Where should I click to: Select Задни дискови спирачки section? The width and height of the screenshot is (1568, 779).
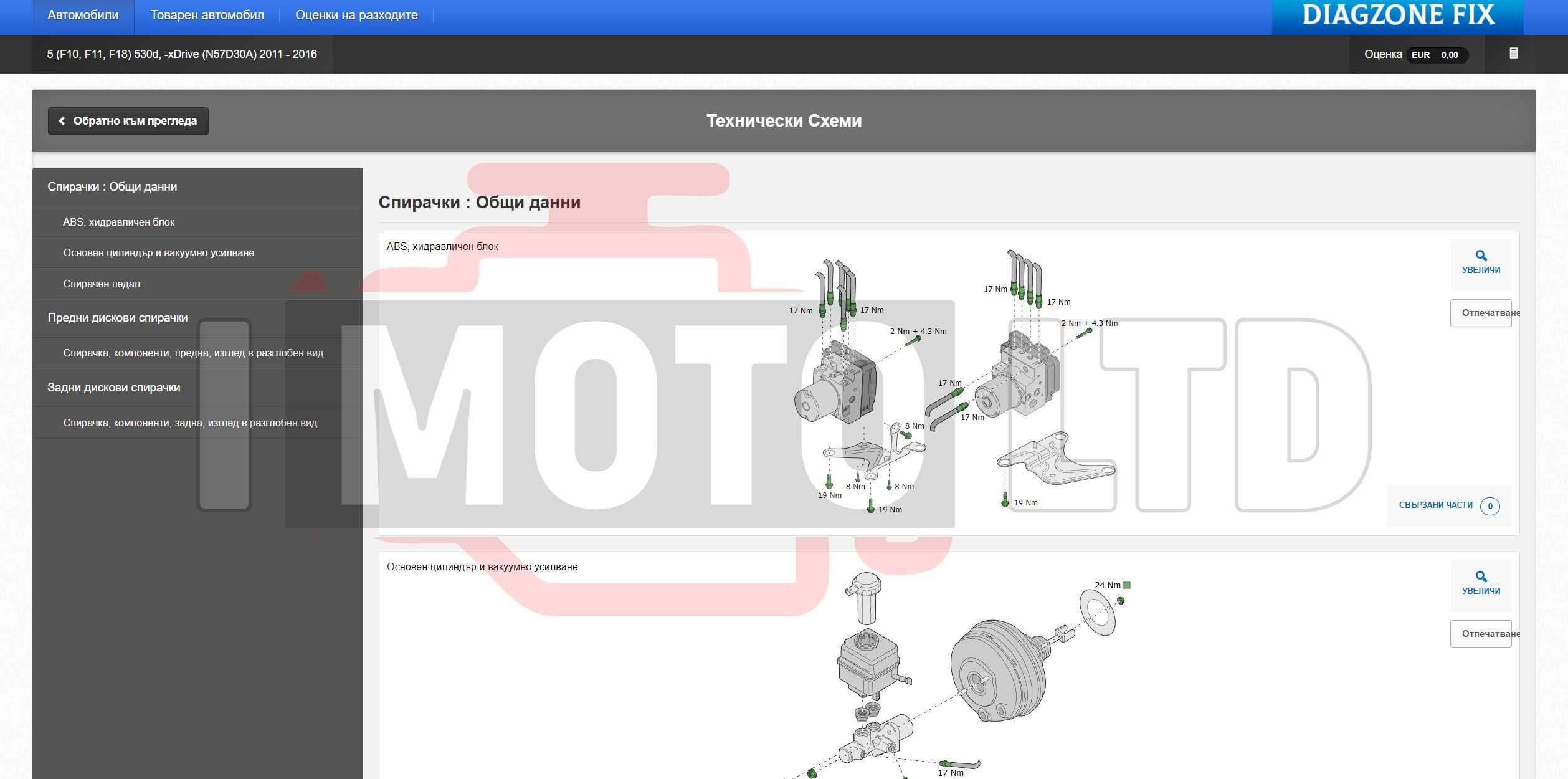pos(197,388)
